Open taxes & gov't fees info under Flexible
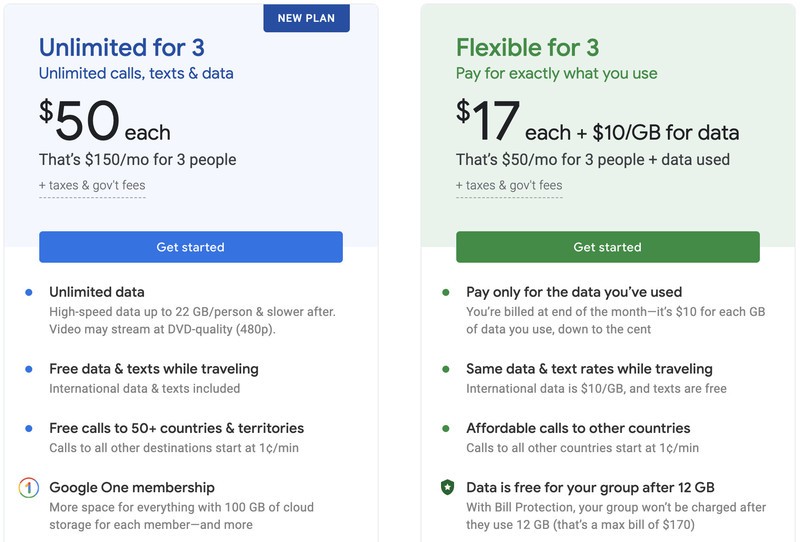The height and width of the screenshot is (542, 800). 509,185
